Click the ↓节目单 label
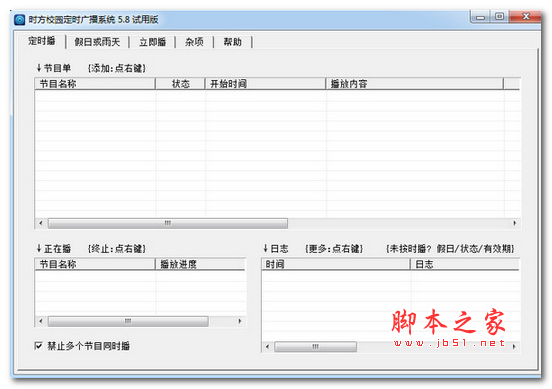The width and height of the screenshot is (552, 389). [54, 68]
